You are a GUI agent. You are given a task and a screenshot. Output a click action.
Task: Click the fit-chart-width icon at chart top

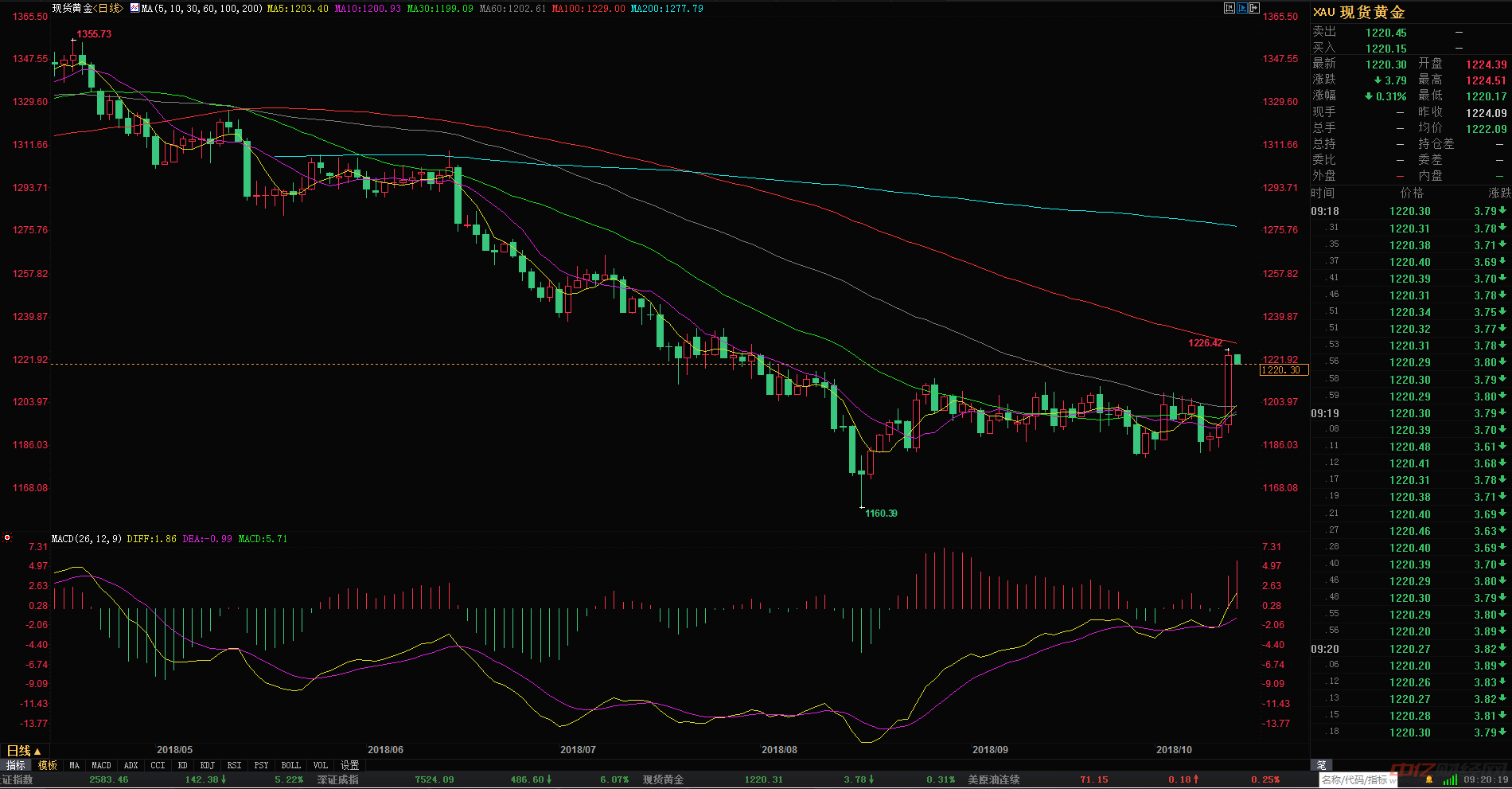[x=1229, y=8]
